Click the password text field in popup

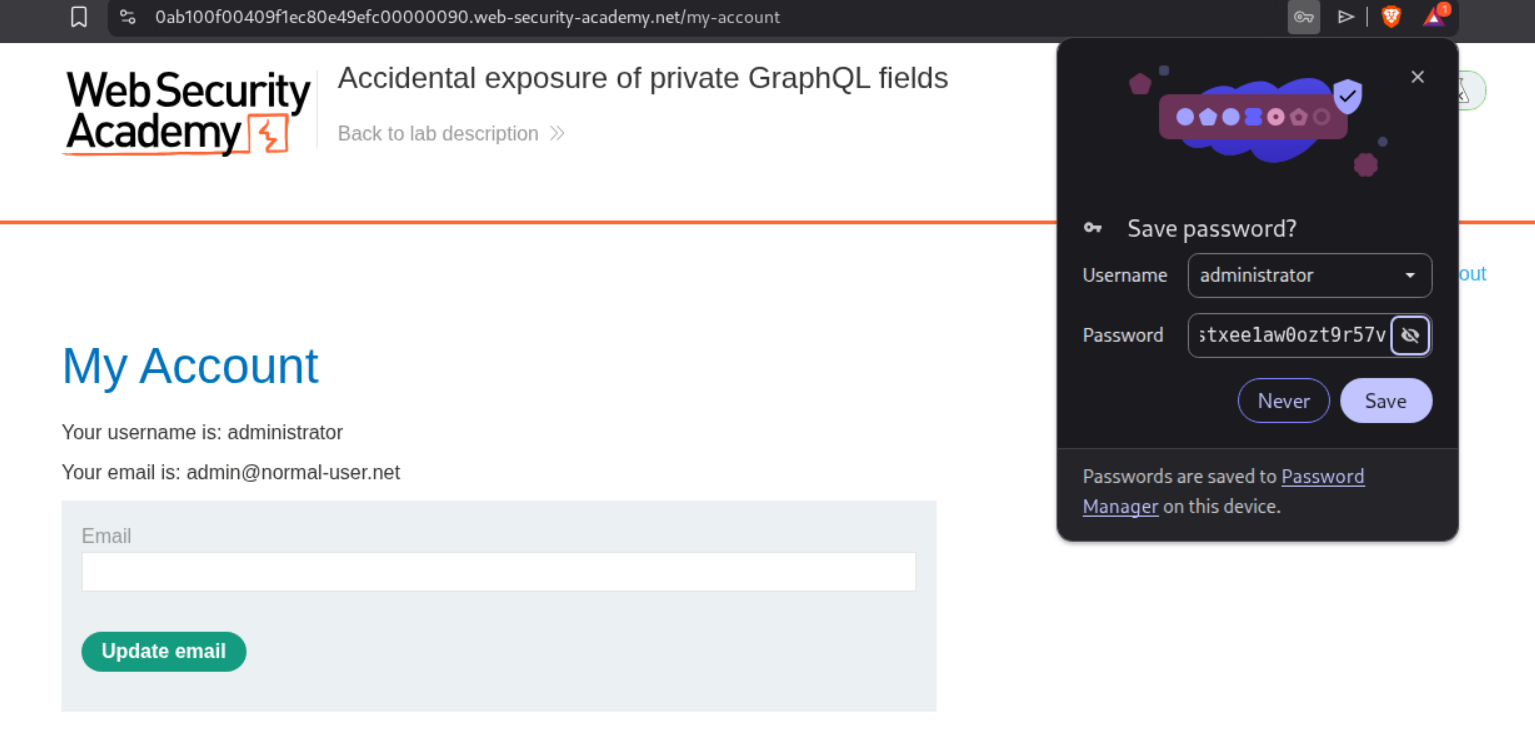click(1288, 336)
